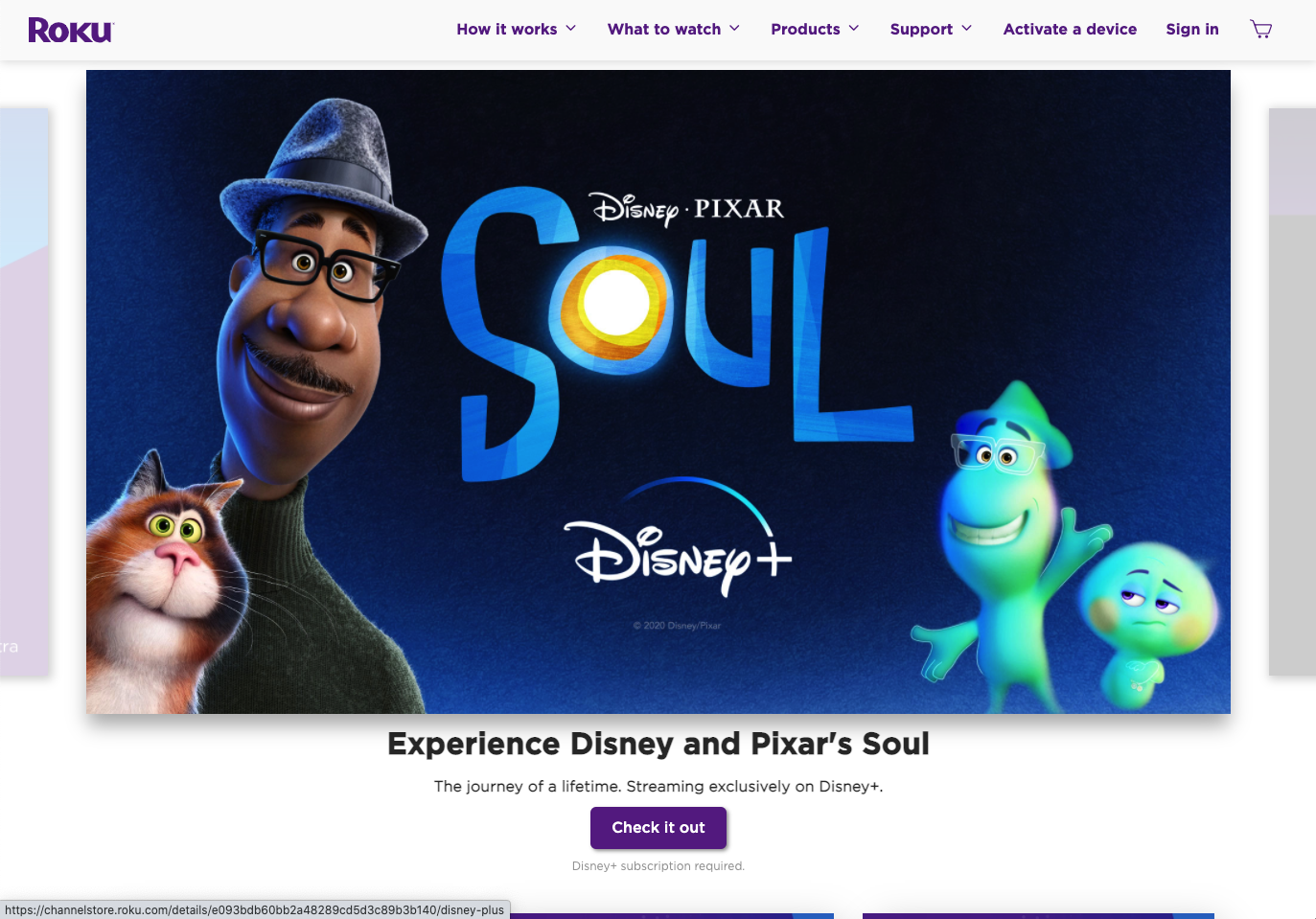Click the Disney Pixar logo above Soul

tap(687, 208)
